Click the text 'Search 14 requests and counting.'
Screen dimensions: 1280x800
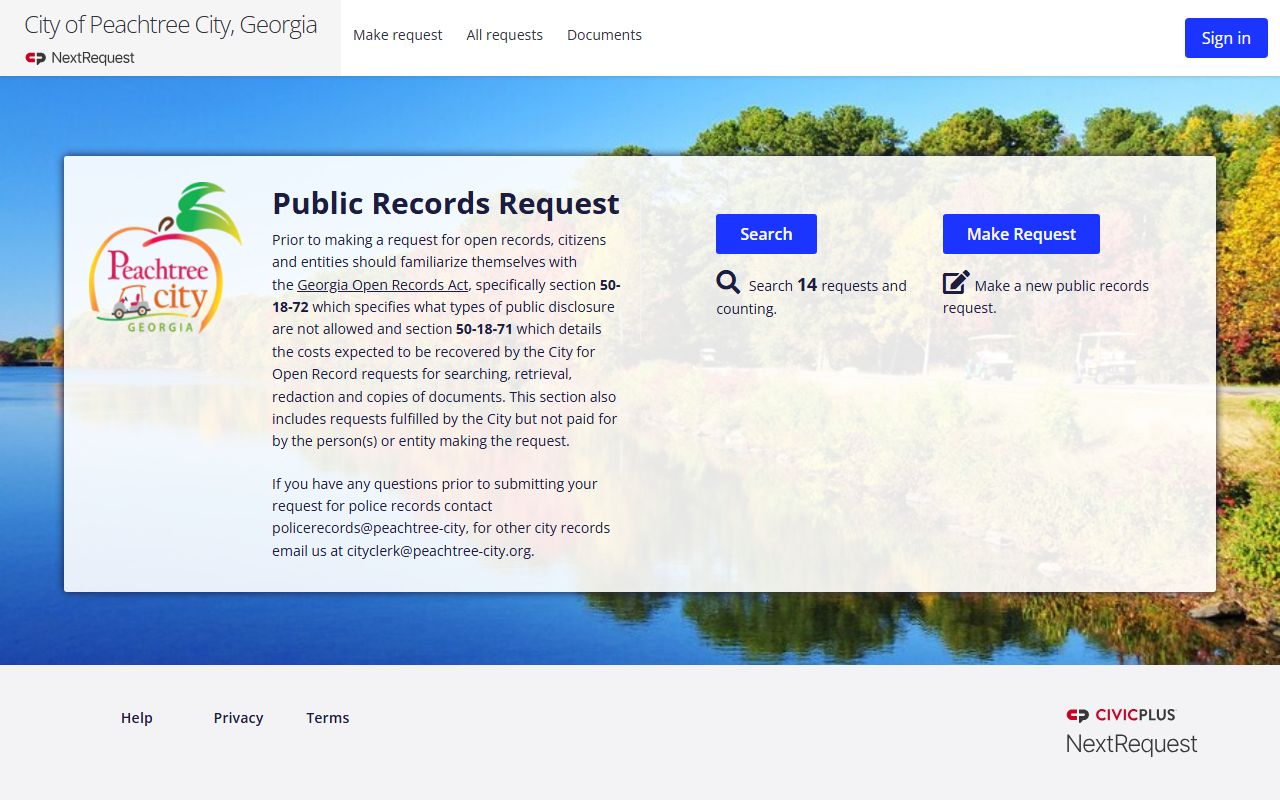[x=812, y=296]
